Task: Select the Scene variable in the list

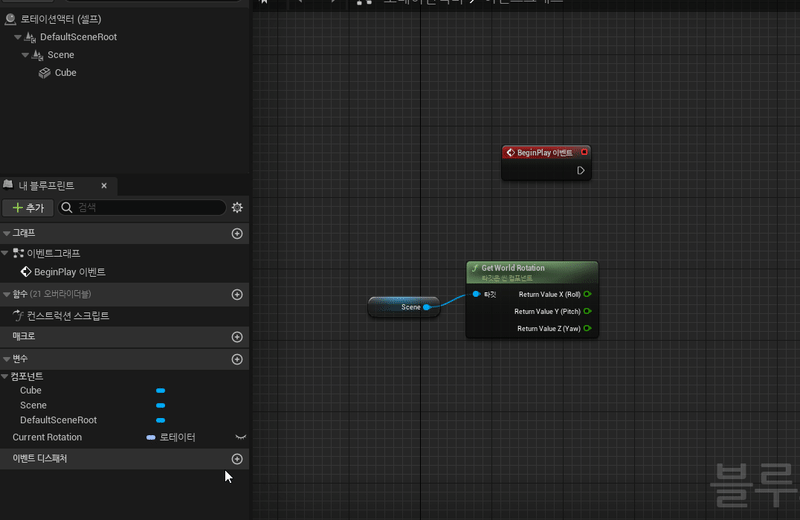Action: click(x=33, y=405)
